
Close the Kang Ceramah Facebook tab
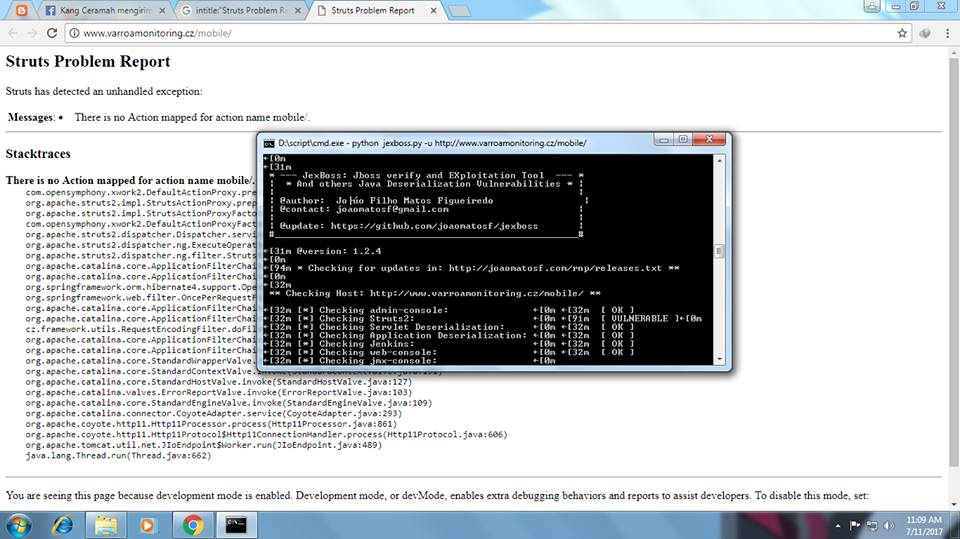click(162, 10)
